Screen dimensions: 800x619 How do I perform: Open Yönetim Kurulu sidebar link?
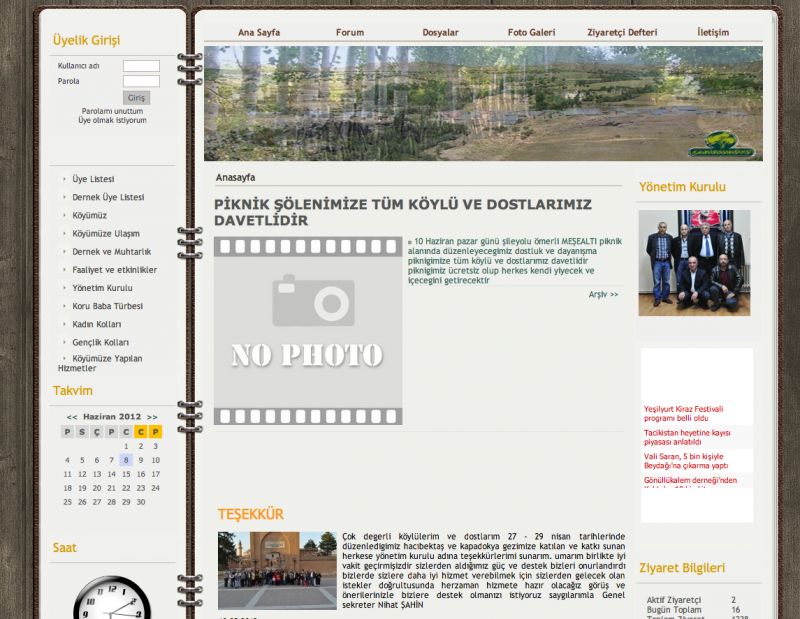click(x=102, y=288)
